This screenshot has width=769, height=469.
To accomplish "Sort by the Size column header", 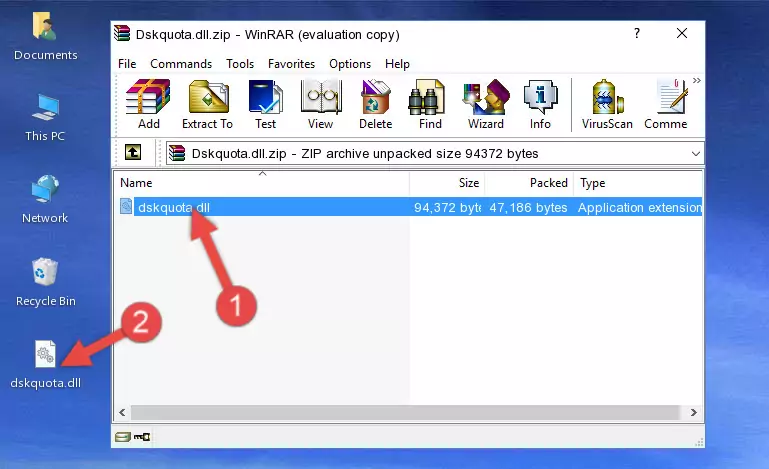I will point(447,183).
